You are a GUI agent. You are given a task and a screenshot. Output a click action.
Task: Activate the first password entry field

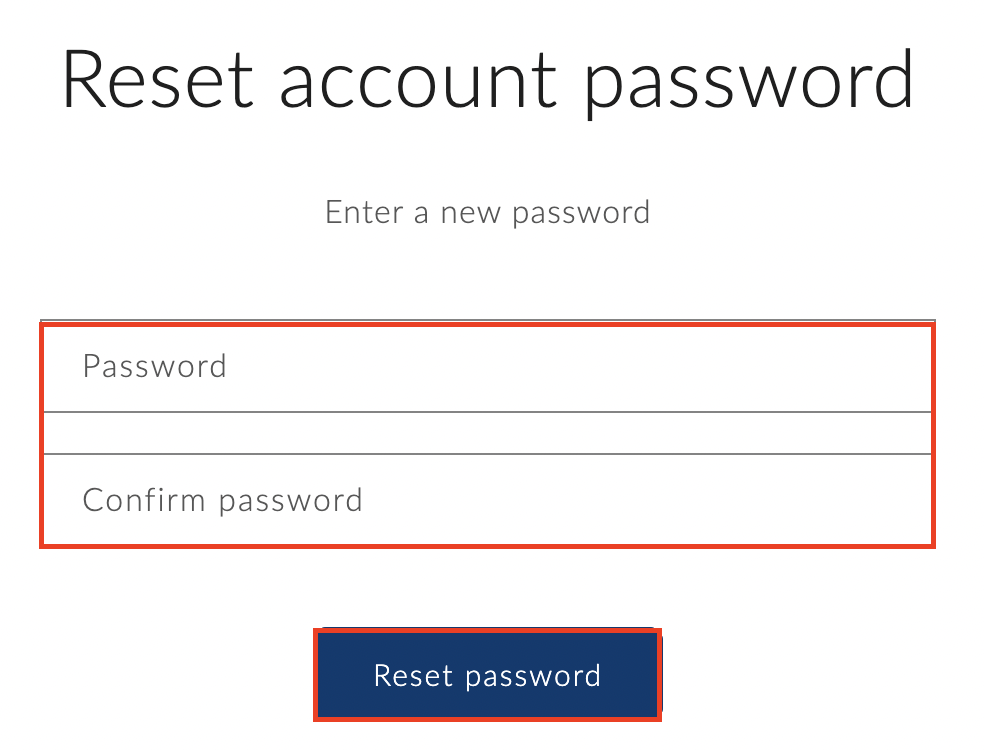(487, 367)
